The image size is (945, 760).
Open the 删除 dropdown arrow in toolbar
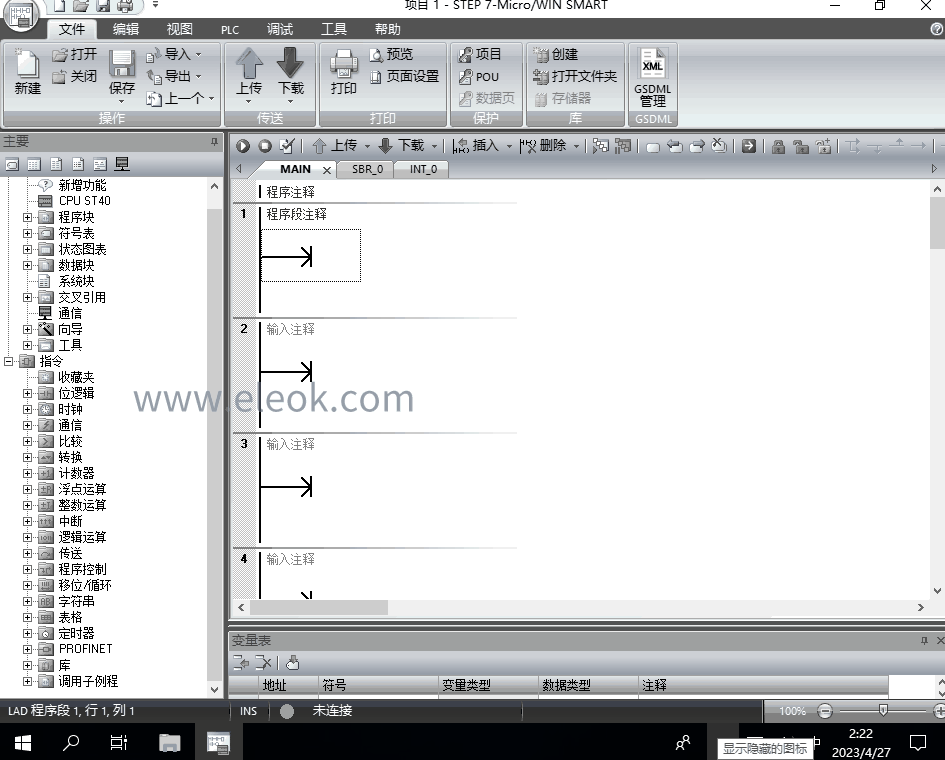[576, 146]
